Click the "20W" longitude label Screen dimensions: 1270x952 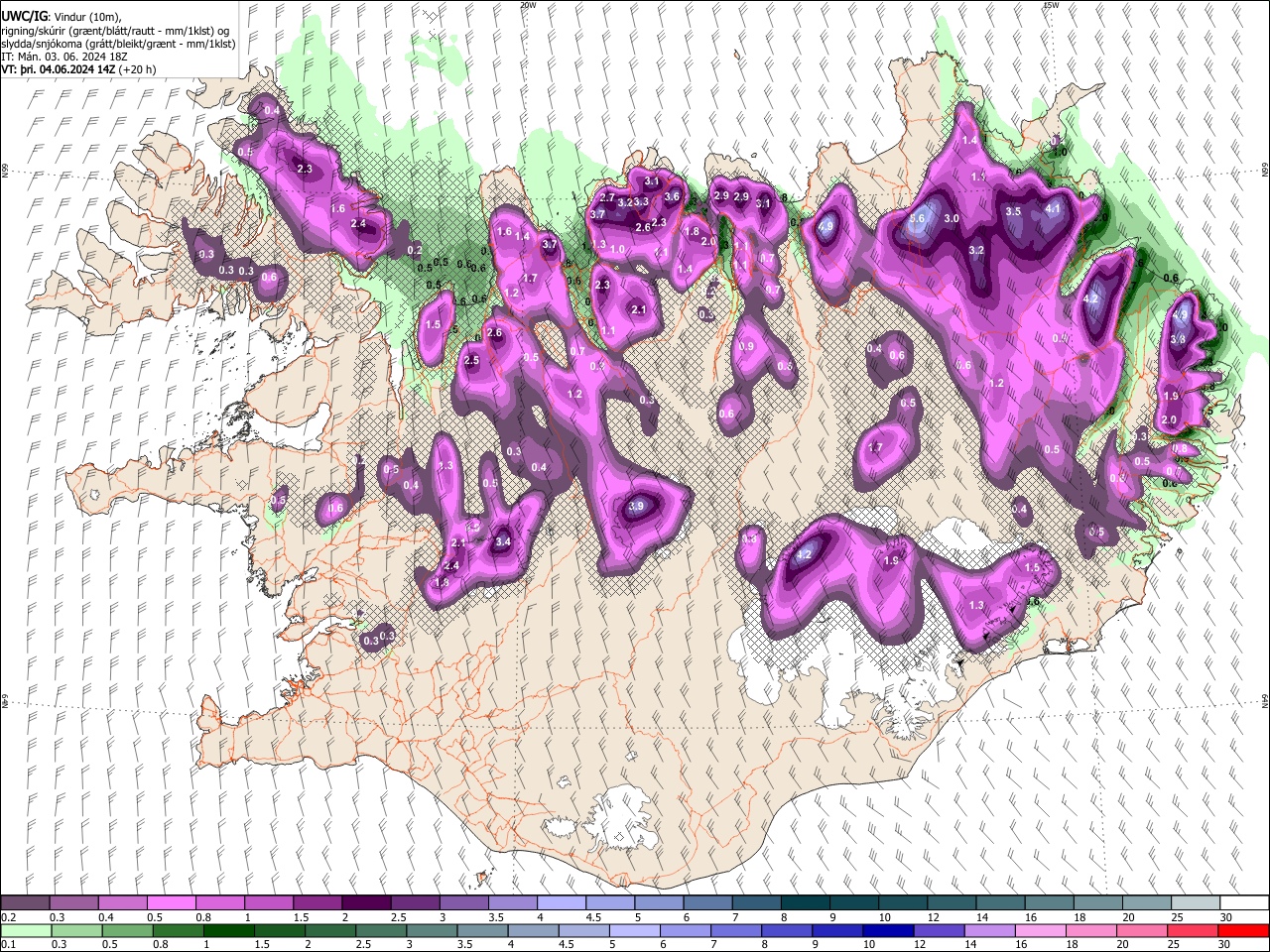[x=528, y=5]
